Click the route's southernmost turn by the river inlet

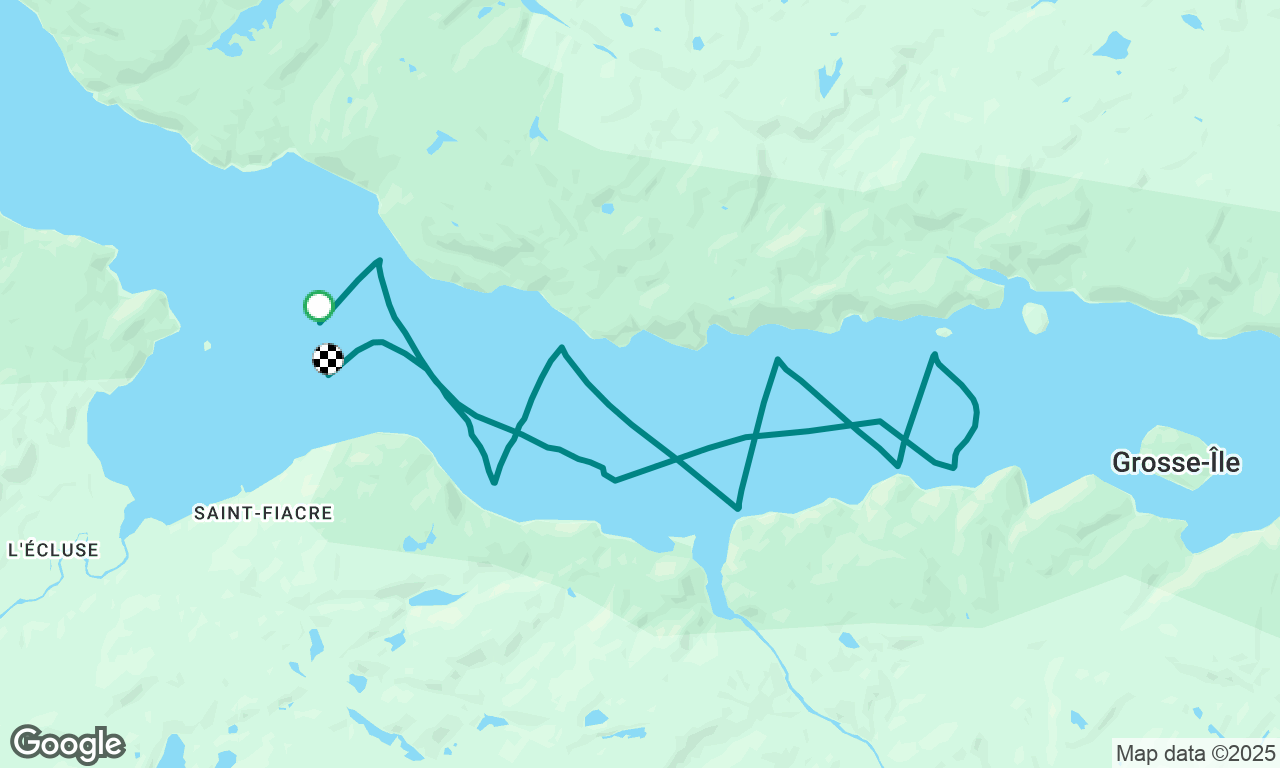click(738, 507)
